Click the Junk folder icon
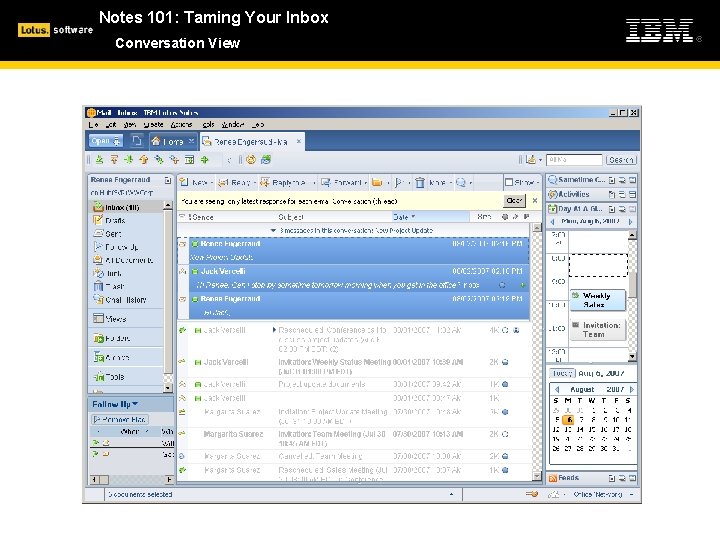 98,273
